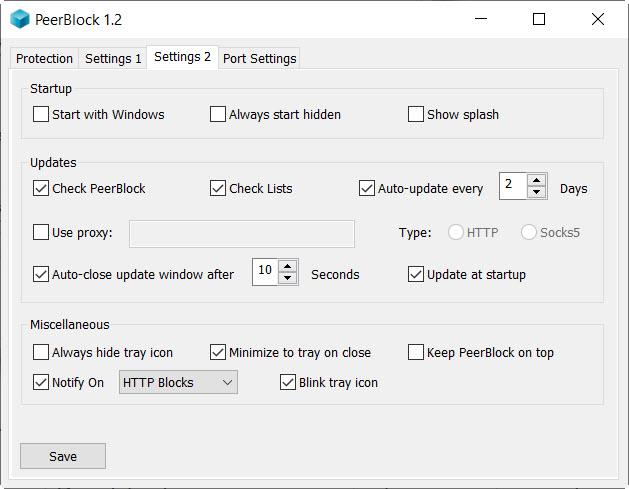Switch to the Protection tab
This screenshot has height=489, width=629.
44,58
